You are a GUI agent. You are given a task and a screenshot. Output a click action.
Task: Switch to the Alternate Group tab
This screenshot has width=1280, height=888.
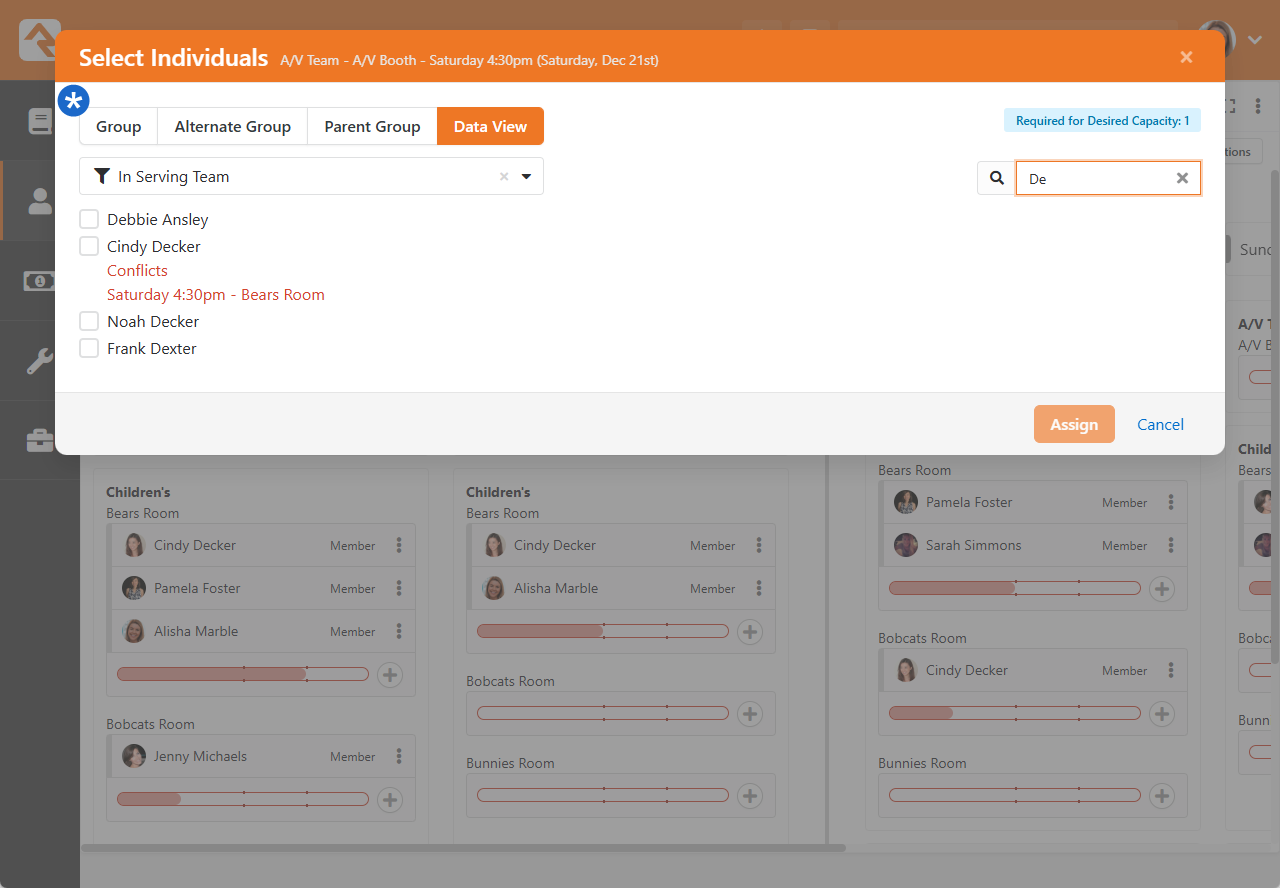[x=232, y=126]
